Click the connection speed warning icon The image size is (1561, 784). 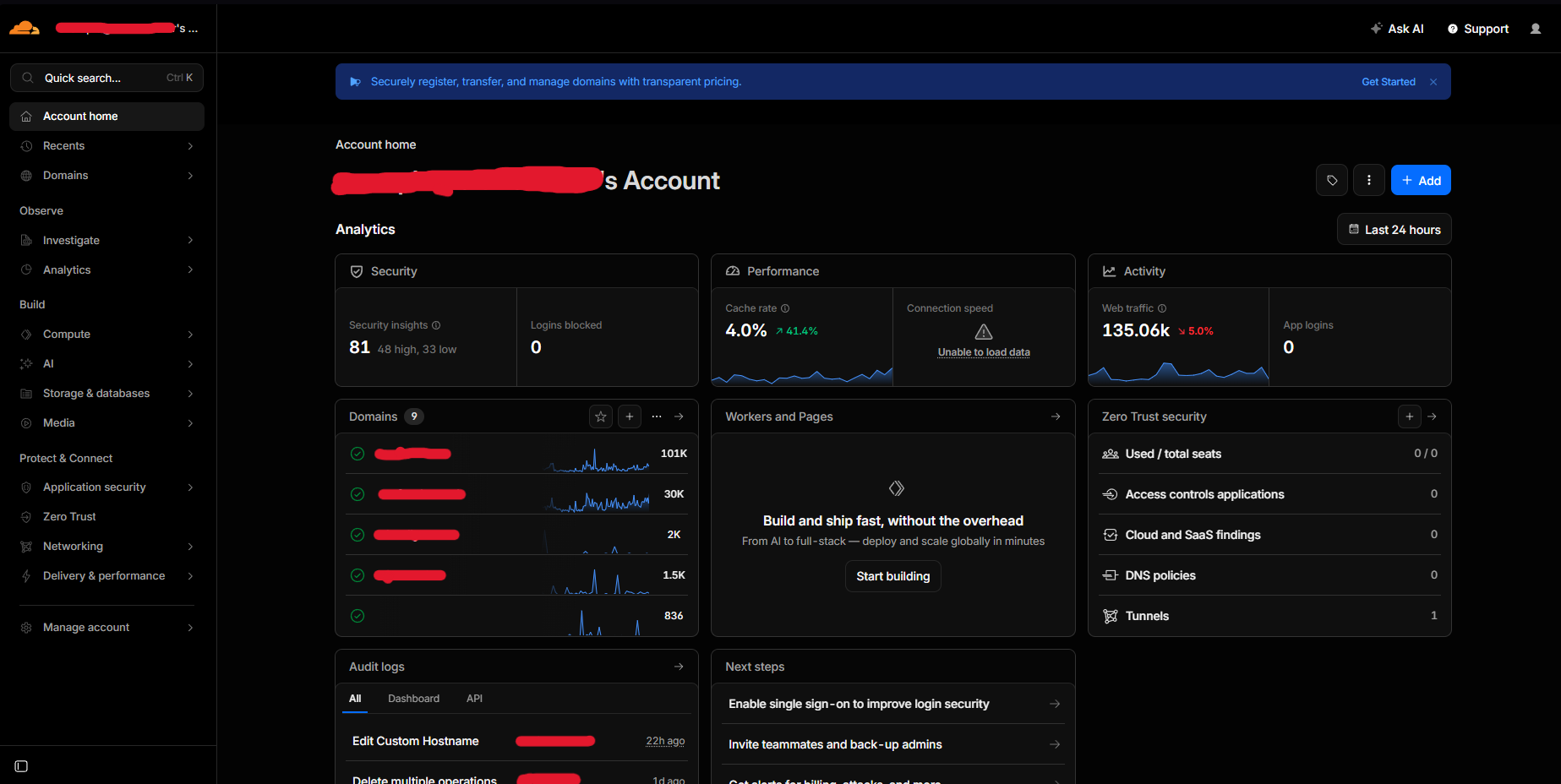click(x=984, y=331)
